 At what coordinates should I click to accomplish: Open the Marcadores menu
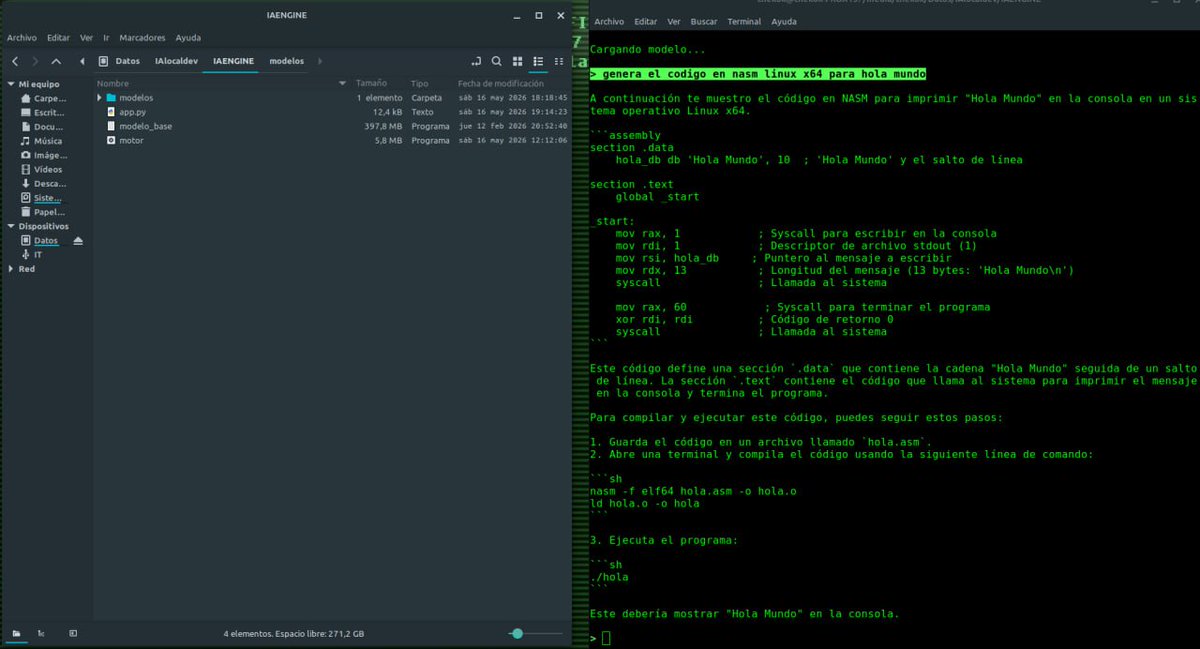tap(142, 38)
